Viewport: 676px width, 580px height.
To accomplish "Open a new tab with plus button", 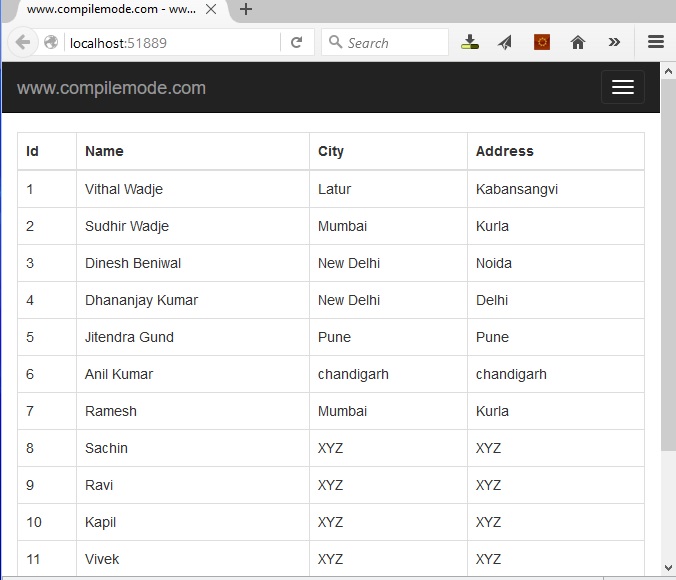I will coord(246,10).
